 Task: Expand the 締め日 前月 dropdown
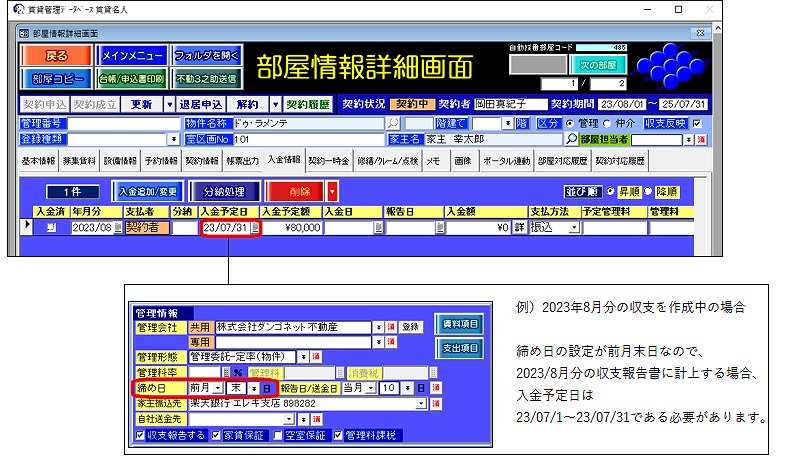pyautogui.click(x=217, y=388)
